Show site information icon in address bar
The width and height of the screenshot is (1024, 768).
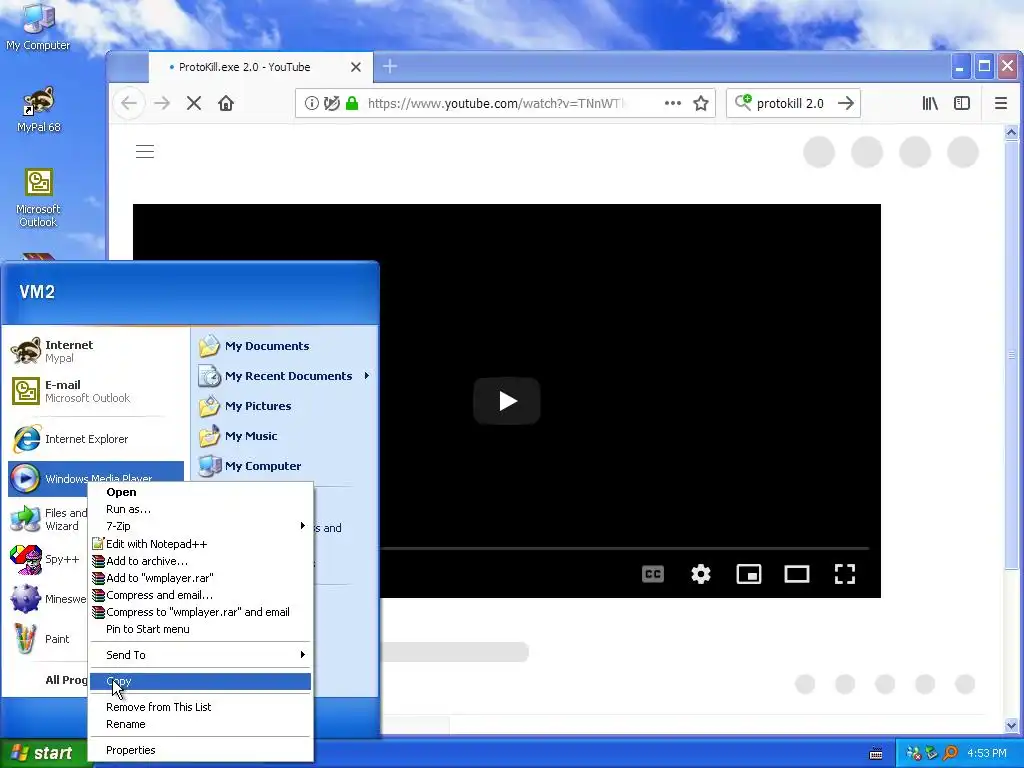click(x=312, y=103)
